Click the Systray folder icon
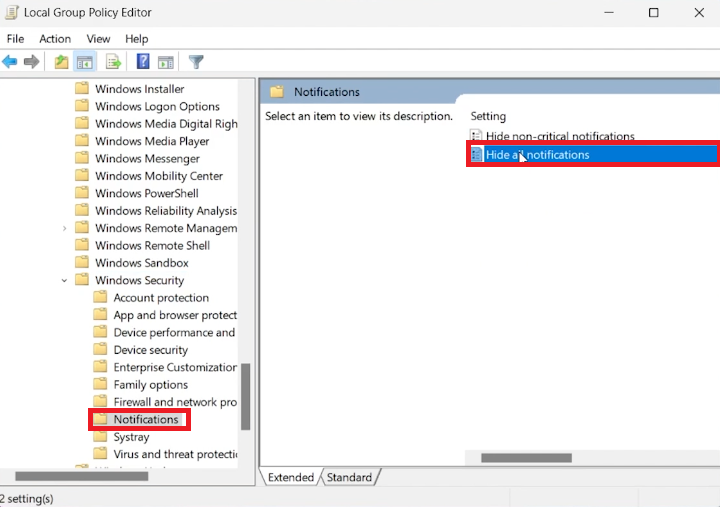 tap(100, 436)
